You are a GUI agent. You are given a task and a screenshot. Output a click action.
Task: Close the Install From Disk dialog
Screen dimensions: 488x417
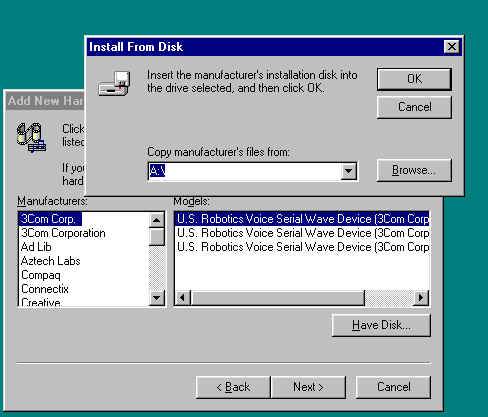point(452,47)
